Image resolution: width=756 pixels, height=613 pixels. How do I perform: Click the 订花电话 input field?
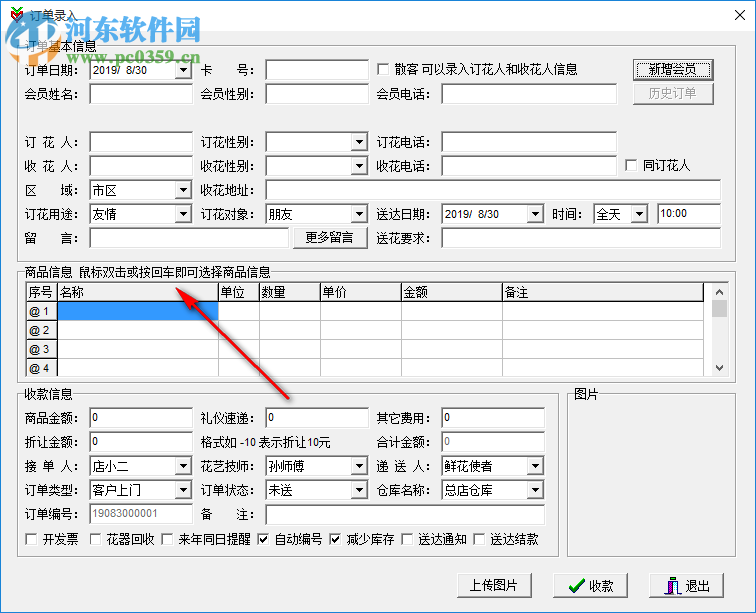click(x=529, y=142)
